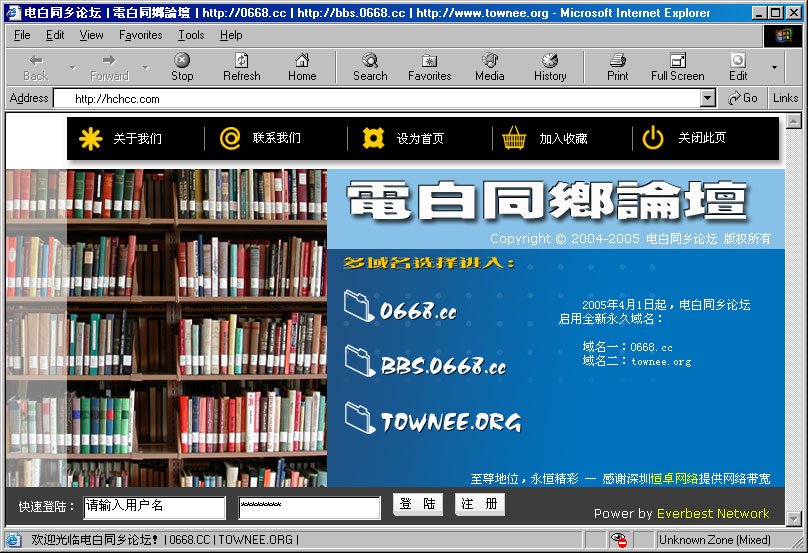Go to the Home page icon
The height and width of the screenshot is (553, 808).
click(302, 61)
